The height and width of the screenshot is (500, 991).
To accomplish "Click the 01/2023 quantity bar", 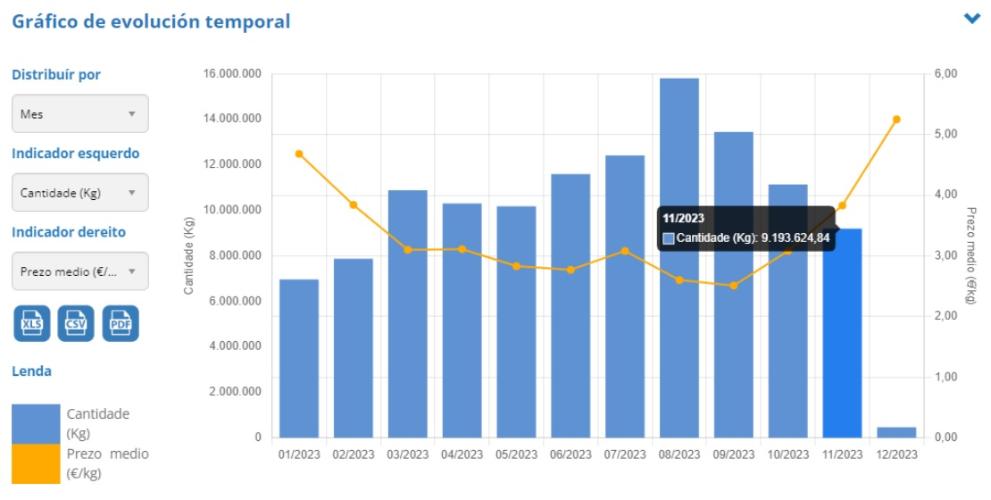I will coord(299,358).
